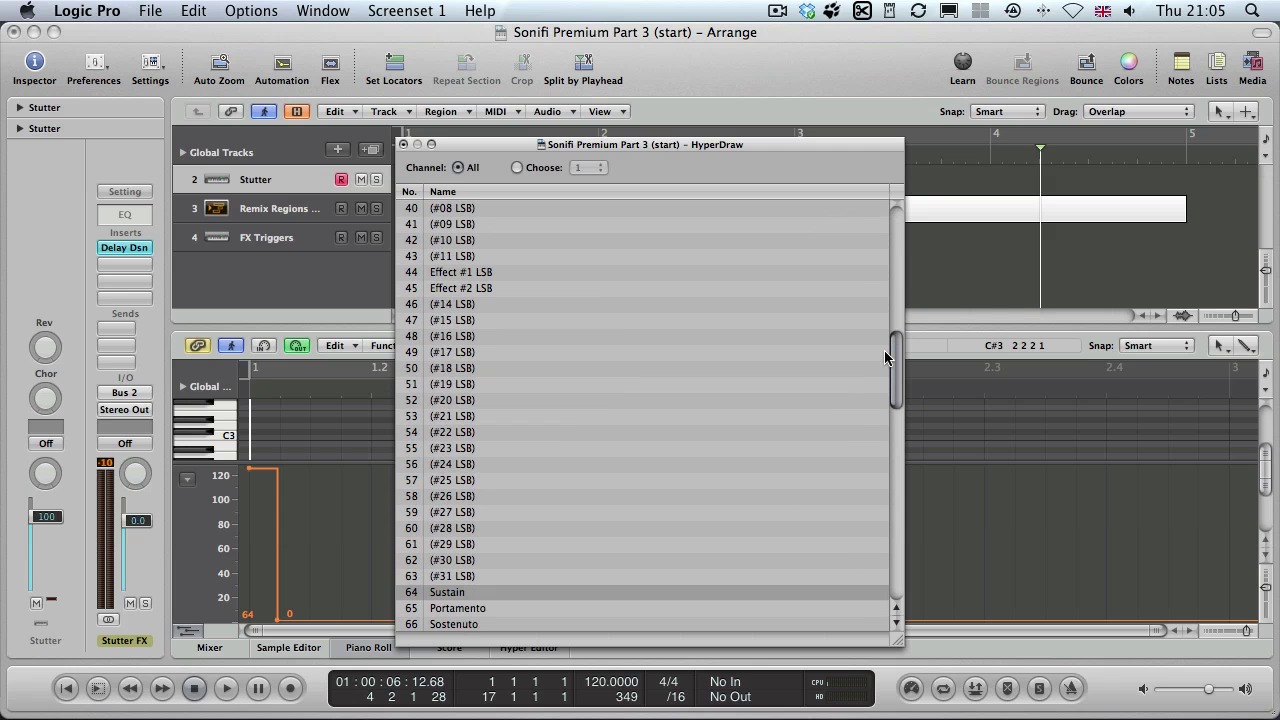Image resolution: width=1280 pixels, height=720 pixels.
Task: Select the Sustain row in HyperDraw list
Action: click(x=643, y=593)
